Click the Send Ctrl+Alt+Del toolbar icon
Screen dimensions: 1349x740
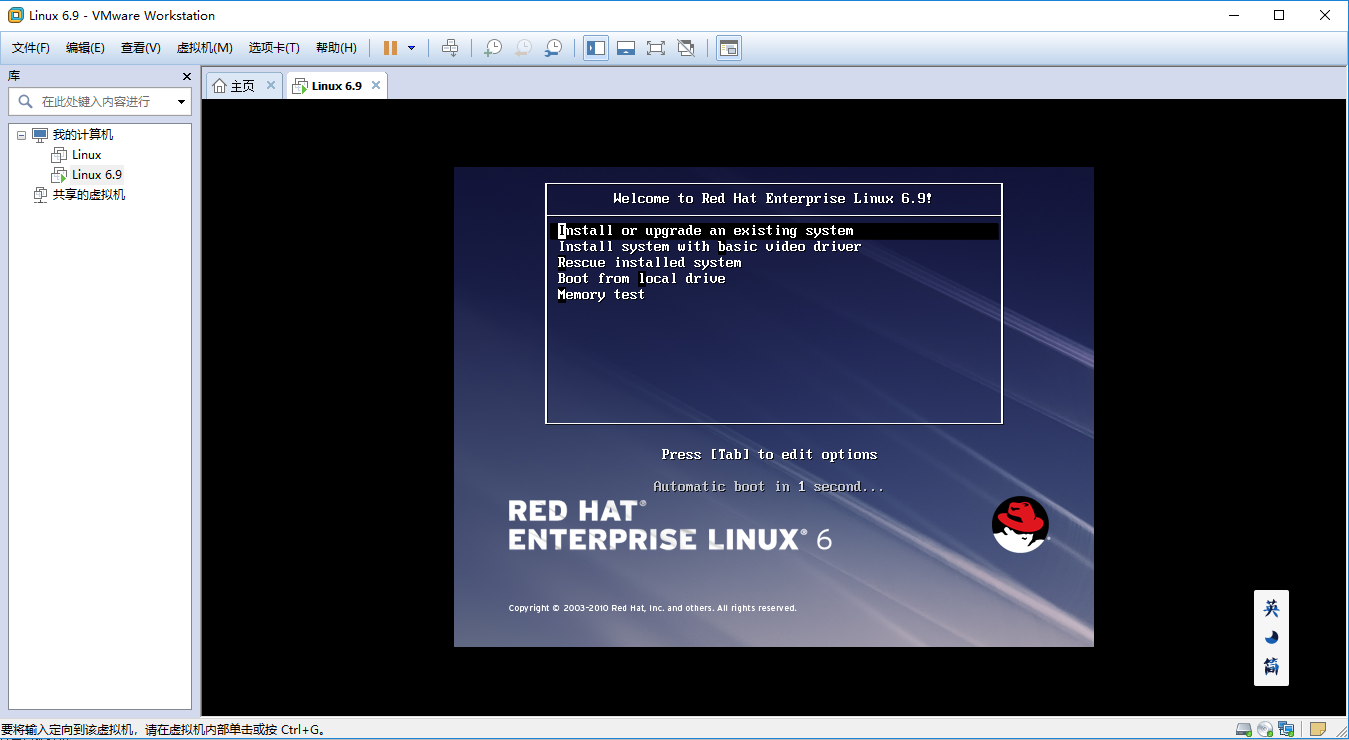pyautogui.click(x=450, y=48)
